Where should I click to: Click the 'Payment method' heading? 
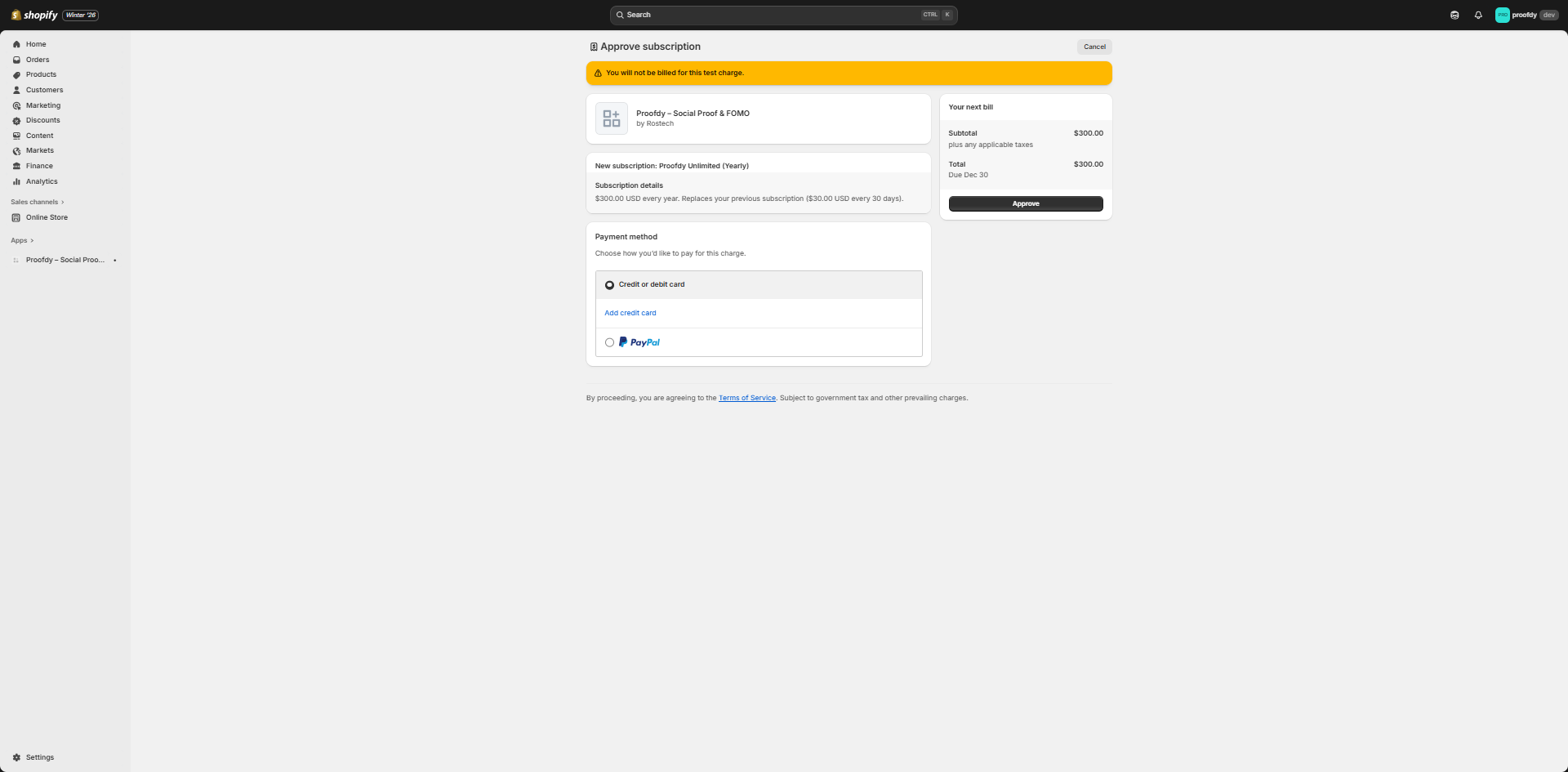(626, 237)
